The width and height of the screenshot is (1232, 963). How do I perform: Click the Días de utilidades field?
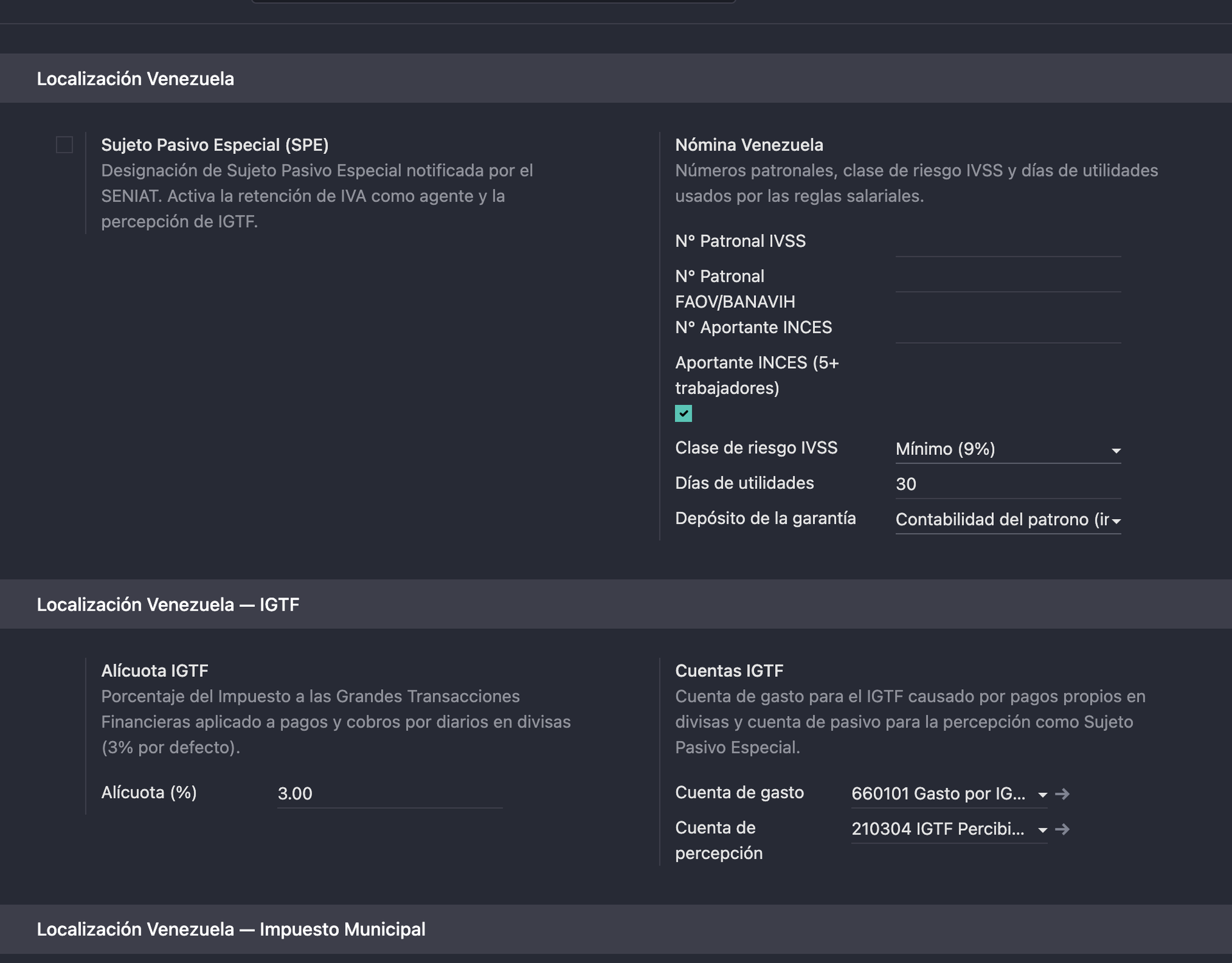coord(1008,484)
